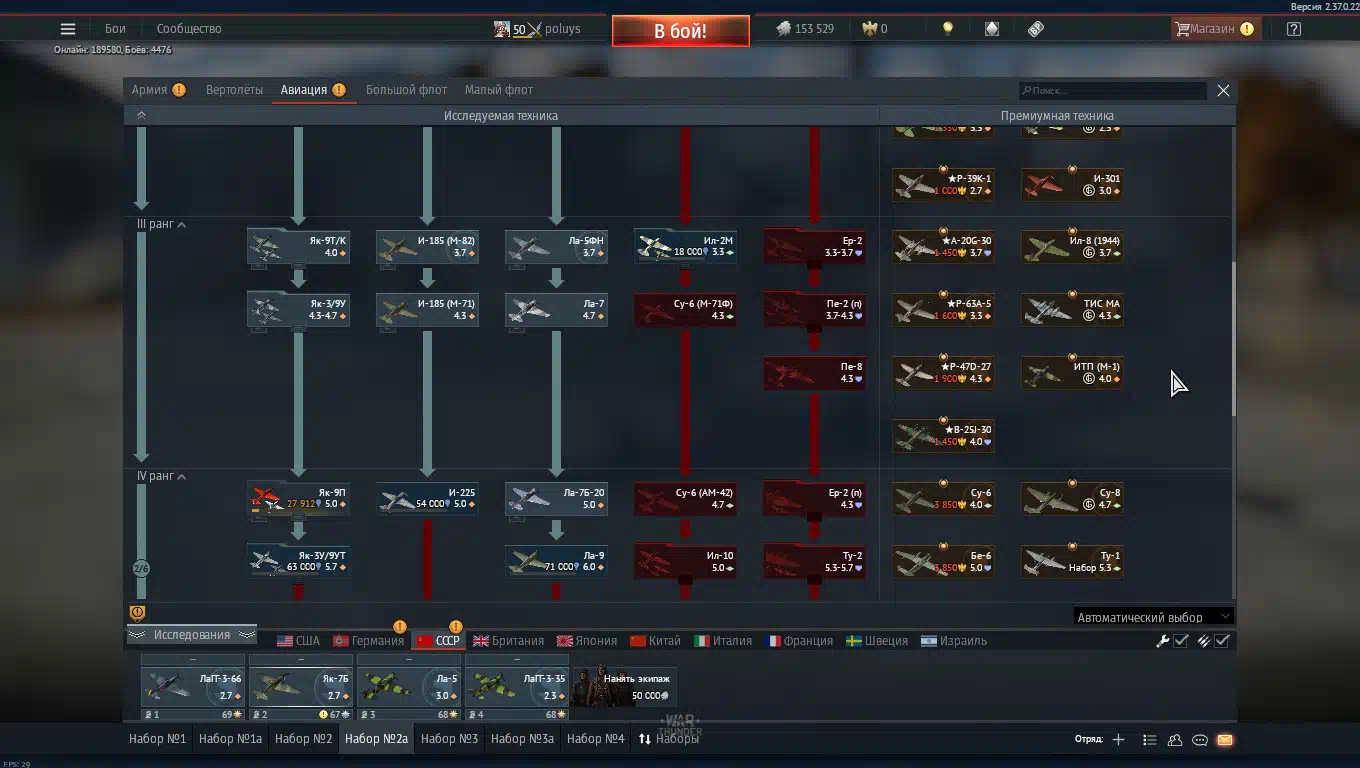The width and height of the screenshot is (1360, 768).
Task: Expand the bar above Ла-5 slot
Action: pos(409,660)
